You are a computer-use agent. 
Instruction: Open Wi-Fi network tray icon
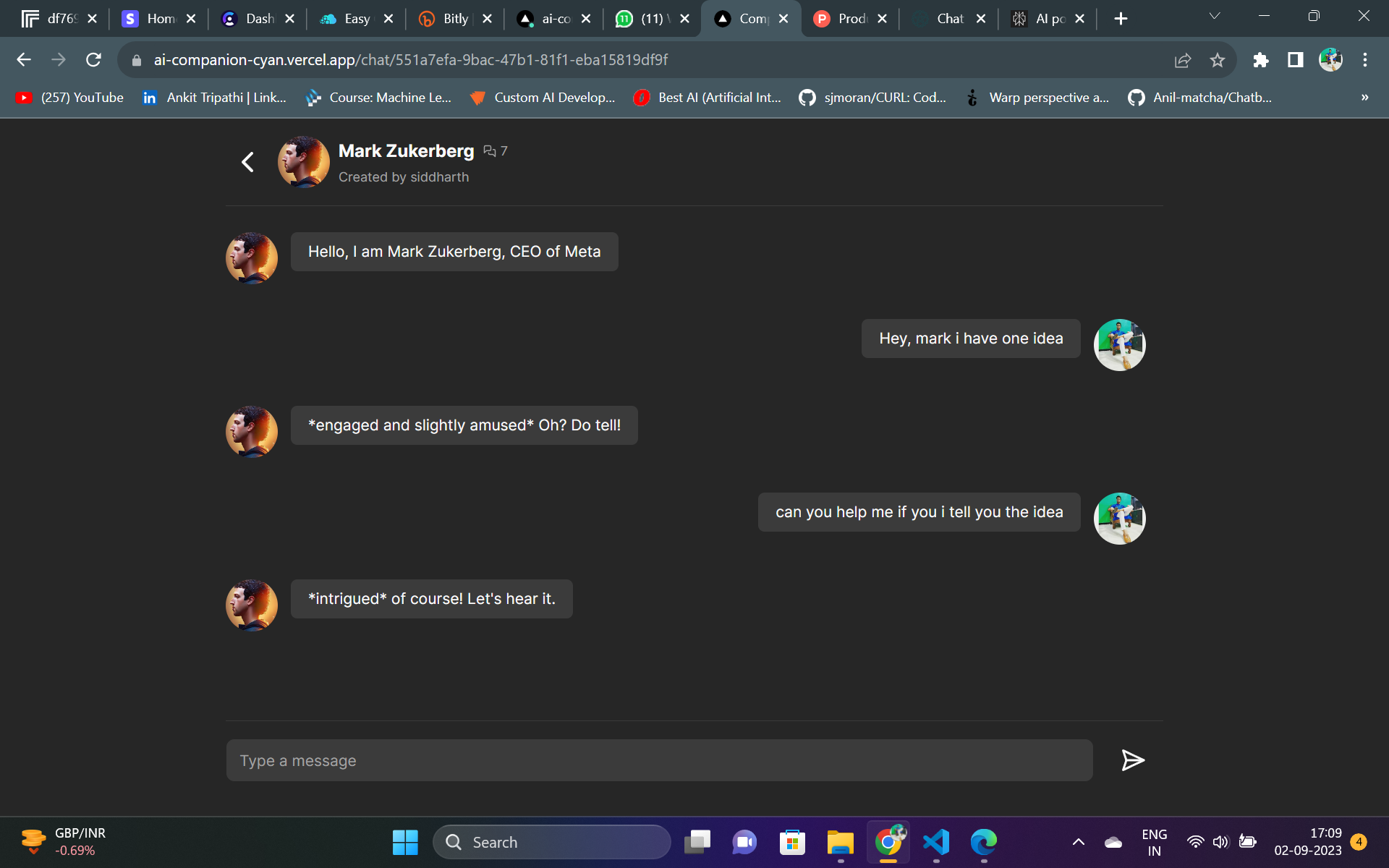click(1196, 842)
